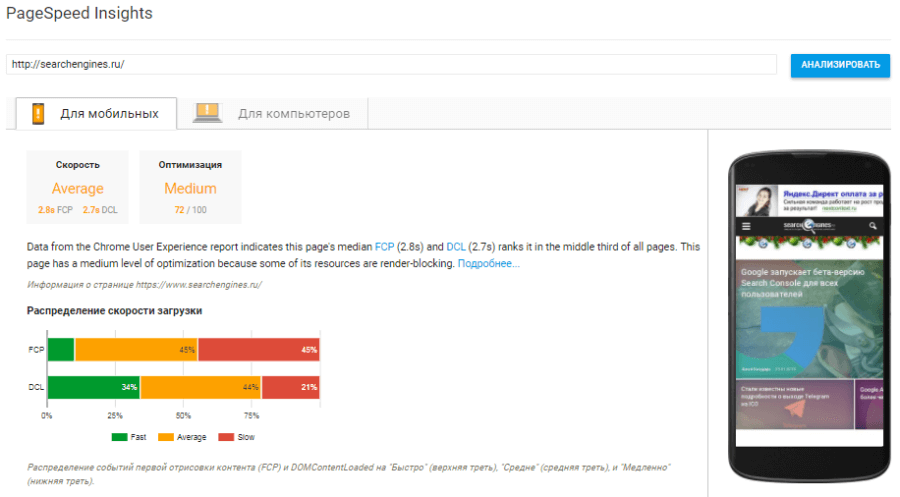Click the DCL red 21% segment
Viewport: 900px width, 497px height.
pyautogui.click(x=291, y=387)
